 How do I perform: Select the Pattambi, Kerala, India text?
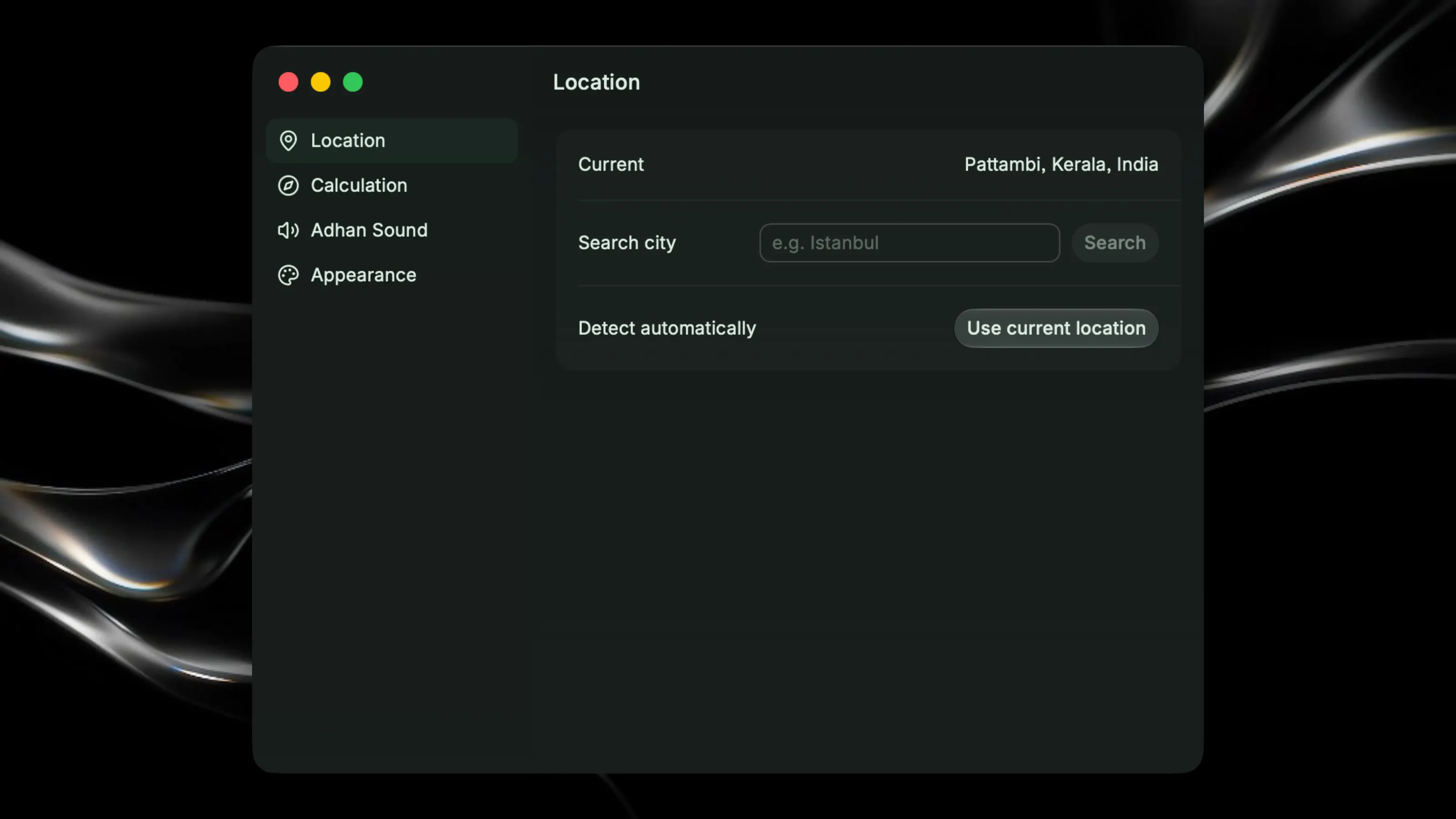(x=1061, y=164)
